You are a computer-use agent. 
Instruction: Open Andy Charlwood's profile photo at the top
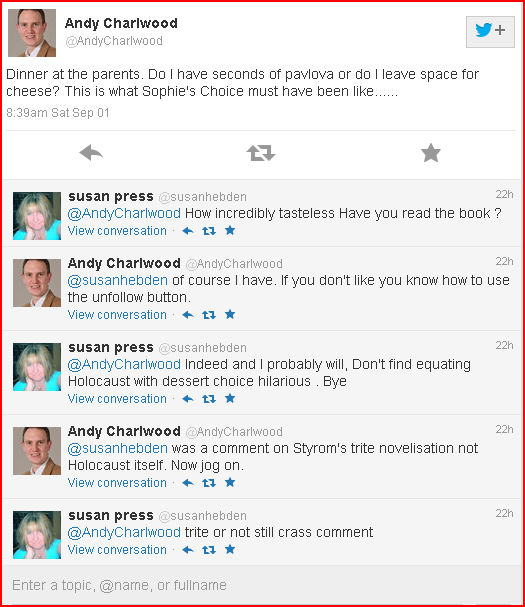pyautogui.click(x=32, y=33)
